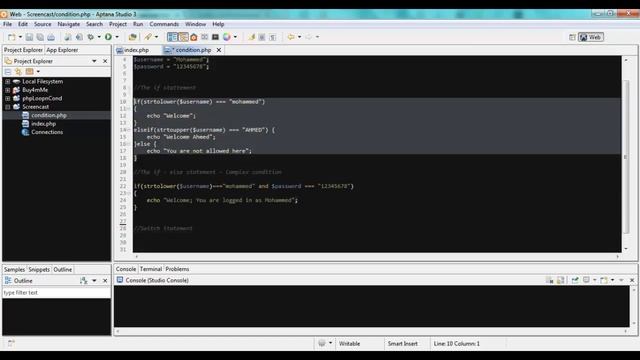Viewport: 640px width, 360px height.
Task: Click the green Run button icon
Action: (x=108, y=37)
